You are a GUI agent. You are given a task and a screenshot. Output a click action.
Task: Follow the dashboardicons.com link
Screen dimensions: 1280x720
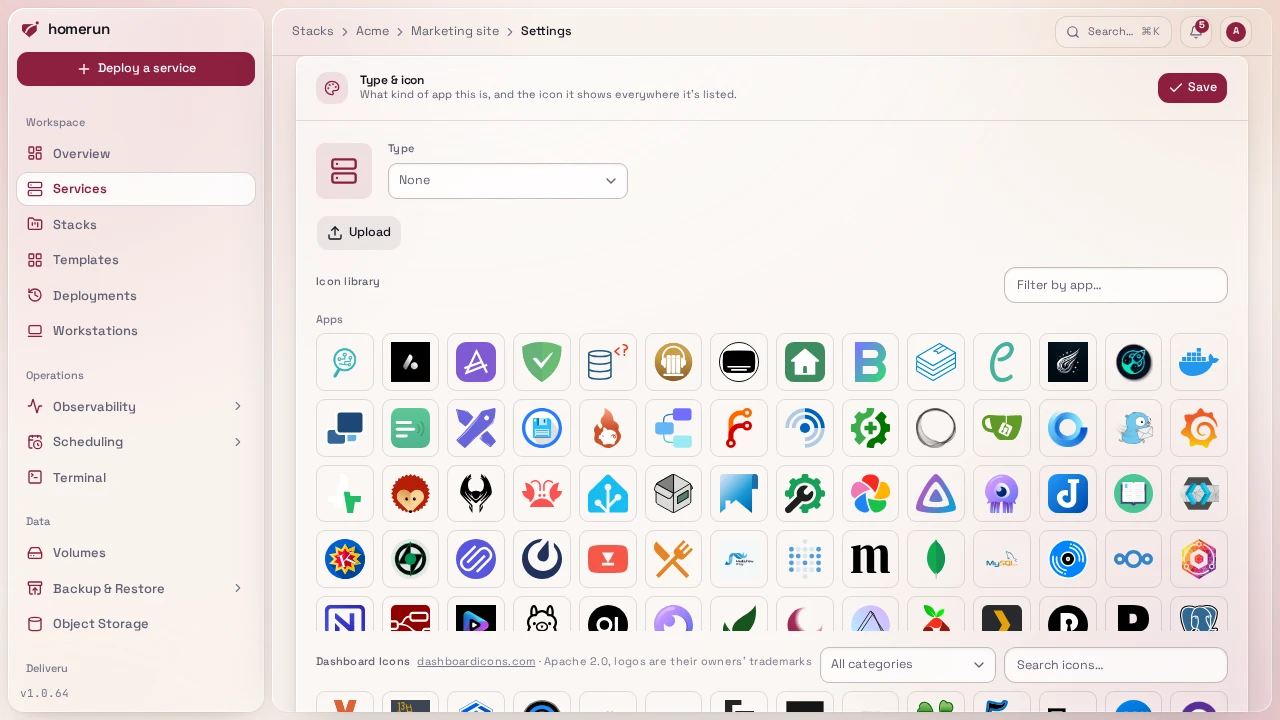[x=476, y=662]
